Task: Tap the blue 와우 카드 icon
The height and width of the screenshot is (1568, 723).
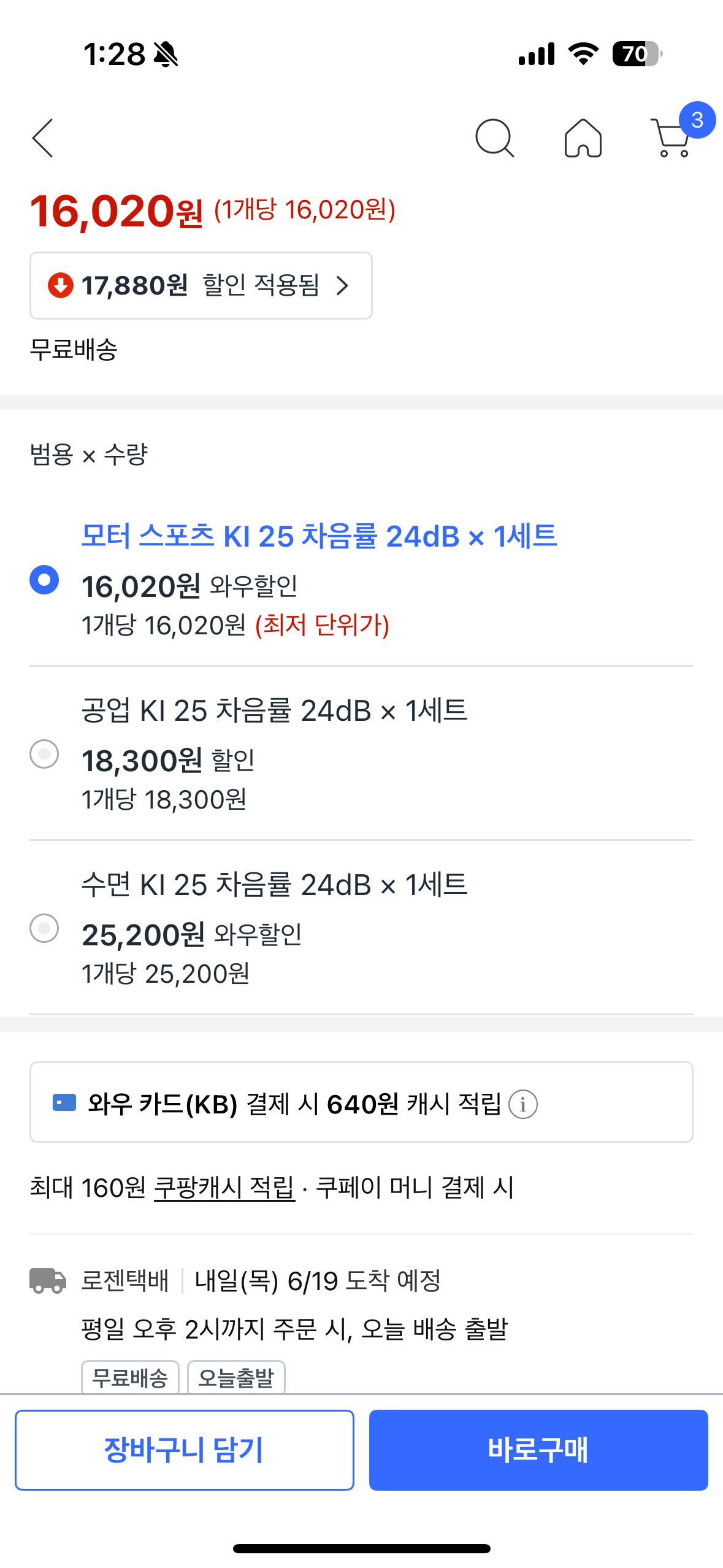Action: (64, 1103)
